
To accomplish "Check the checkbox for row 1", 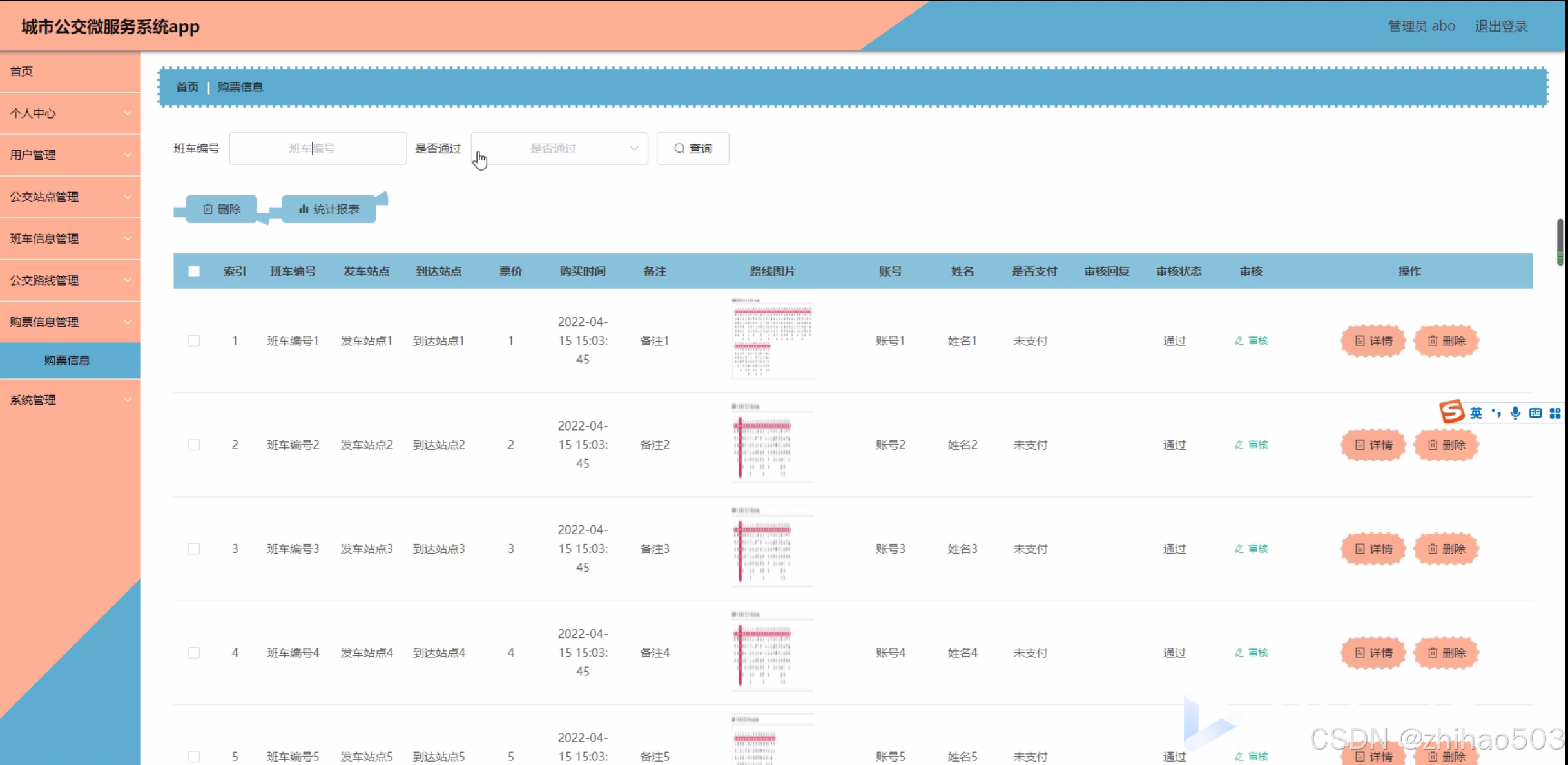I will [194, 341].
